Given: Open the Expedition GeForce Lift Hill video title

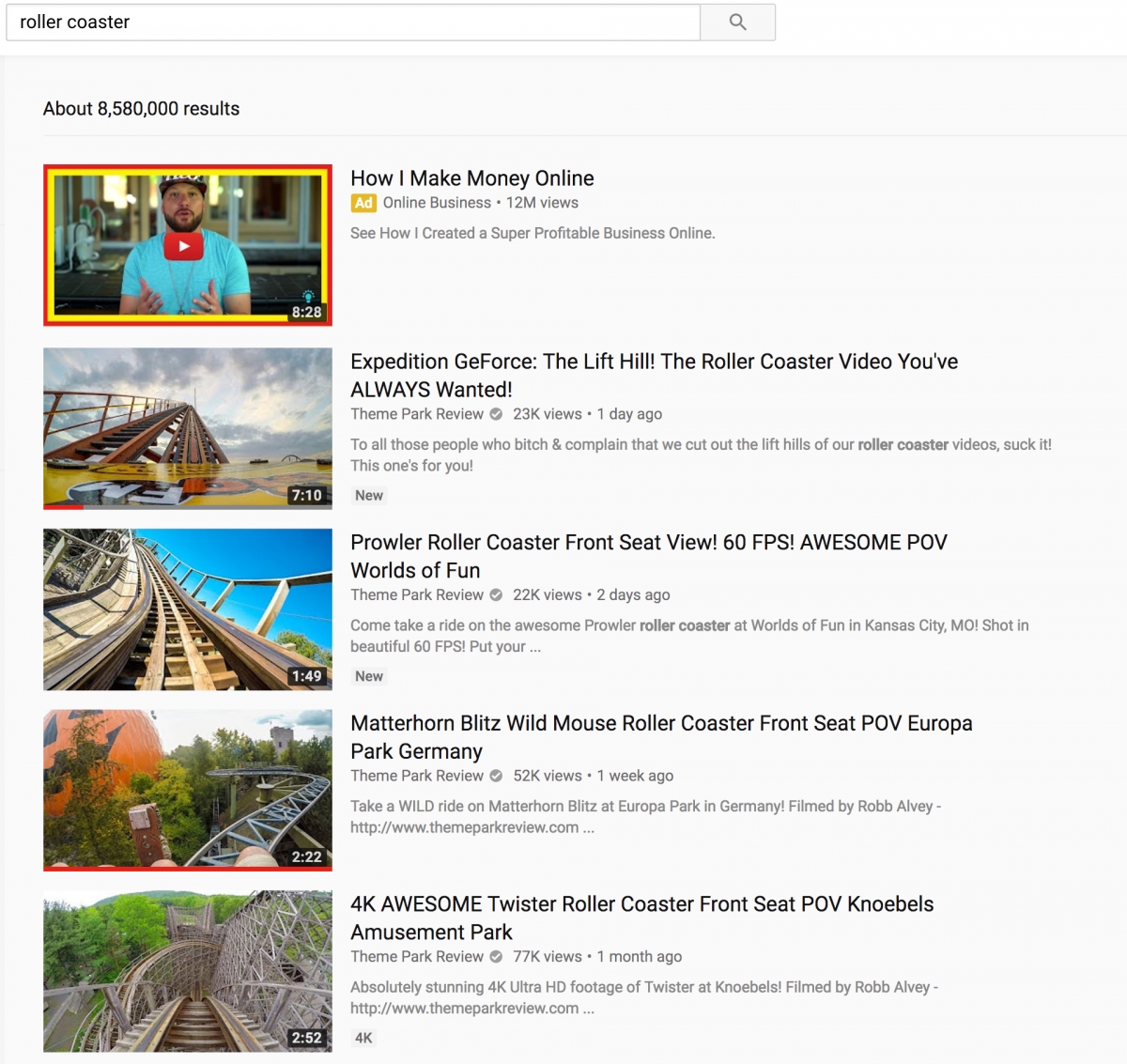Looking at the screenshot, I should click(655, 376).
